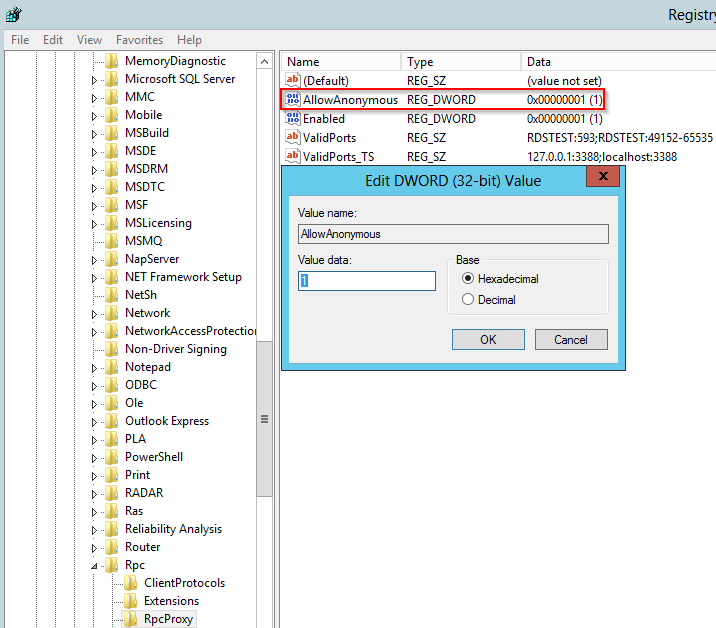The height and width of the screenshot is (628, 716).
Task: Click the ClientProtocols folder icon
Action: tap(131, 583)
